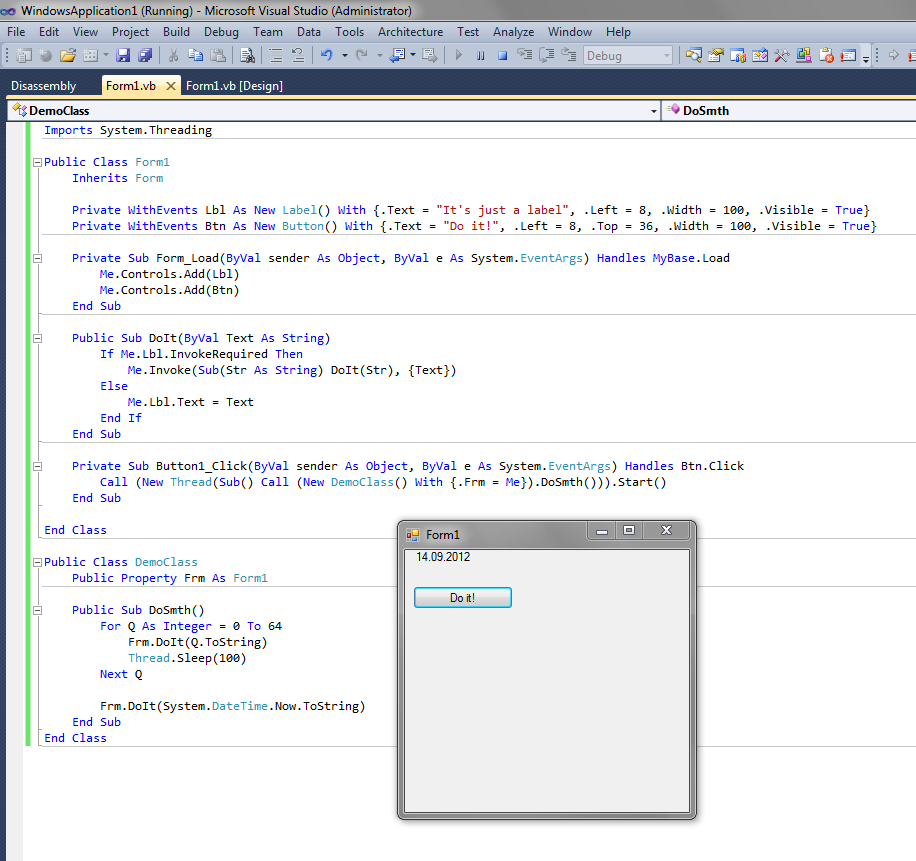Collapse the DoIt sub outlining toggle
916x861 pixels.
click(37, 338)
